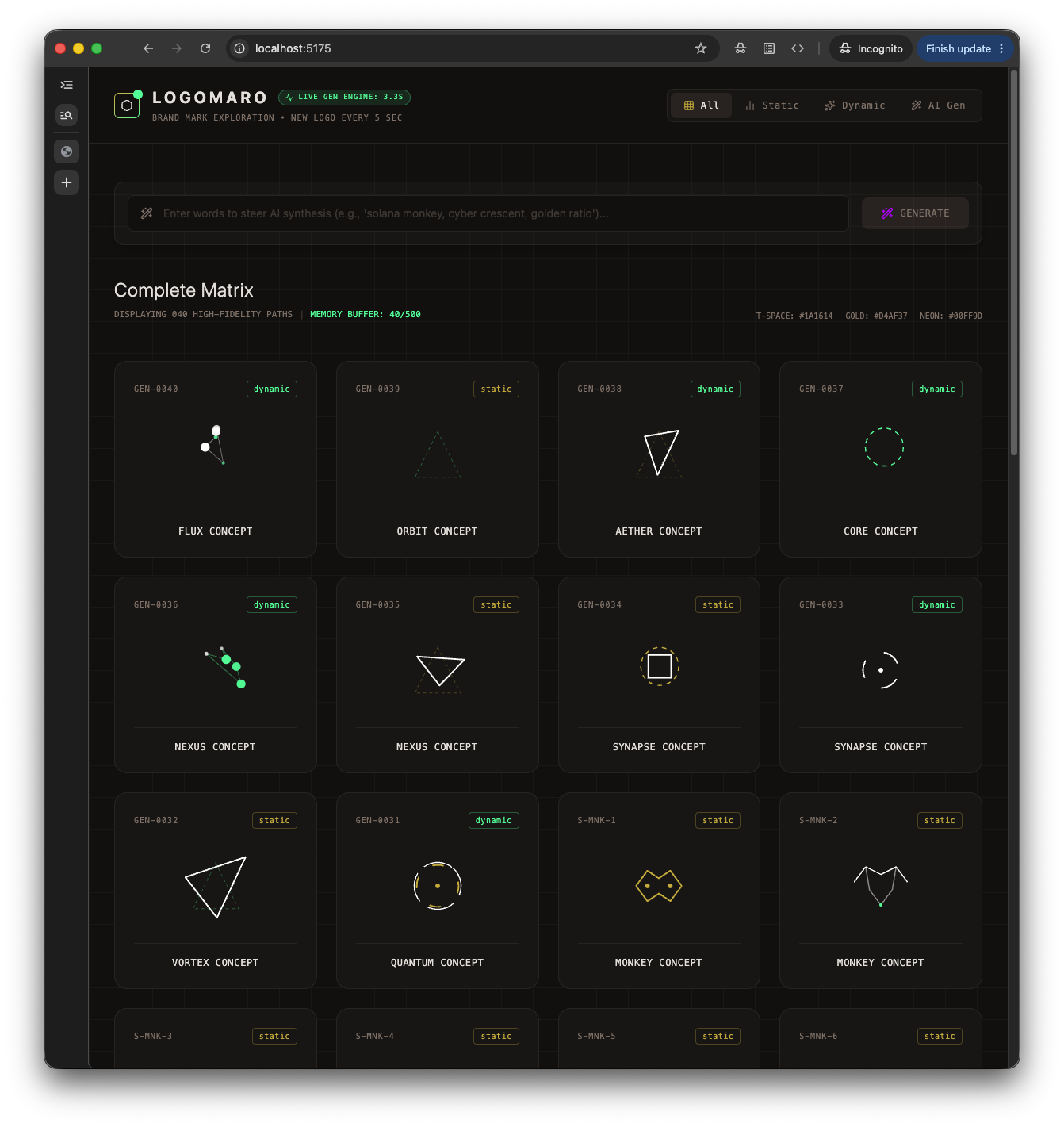Click the 'Complete Matrix' heading
The height and width of the screenshot is (1127, 1064).
(x=184, y=290)
